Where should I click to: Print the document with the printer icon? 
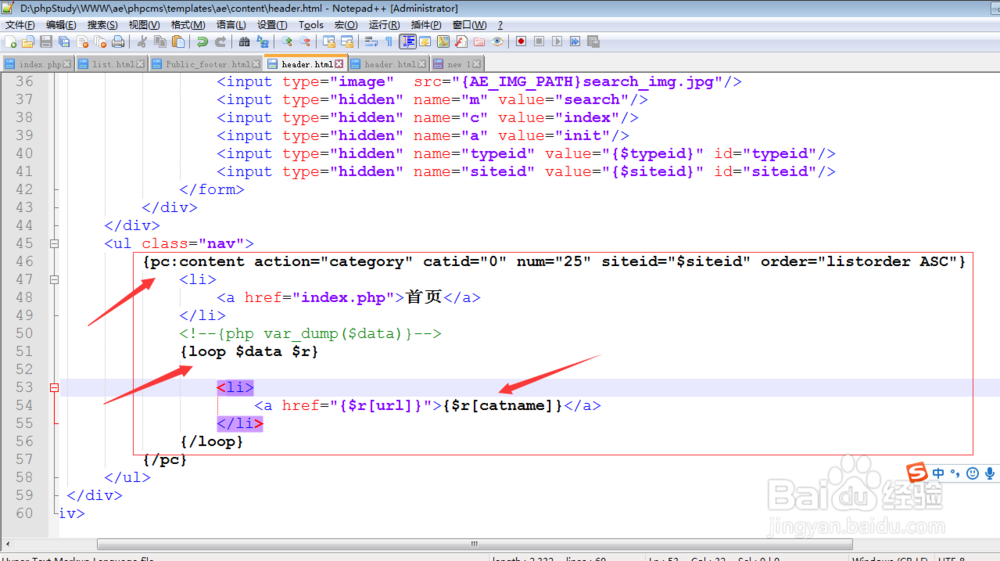tap(118, 41)
